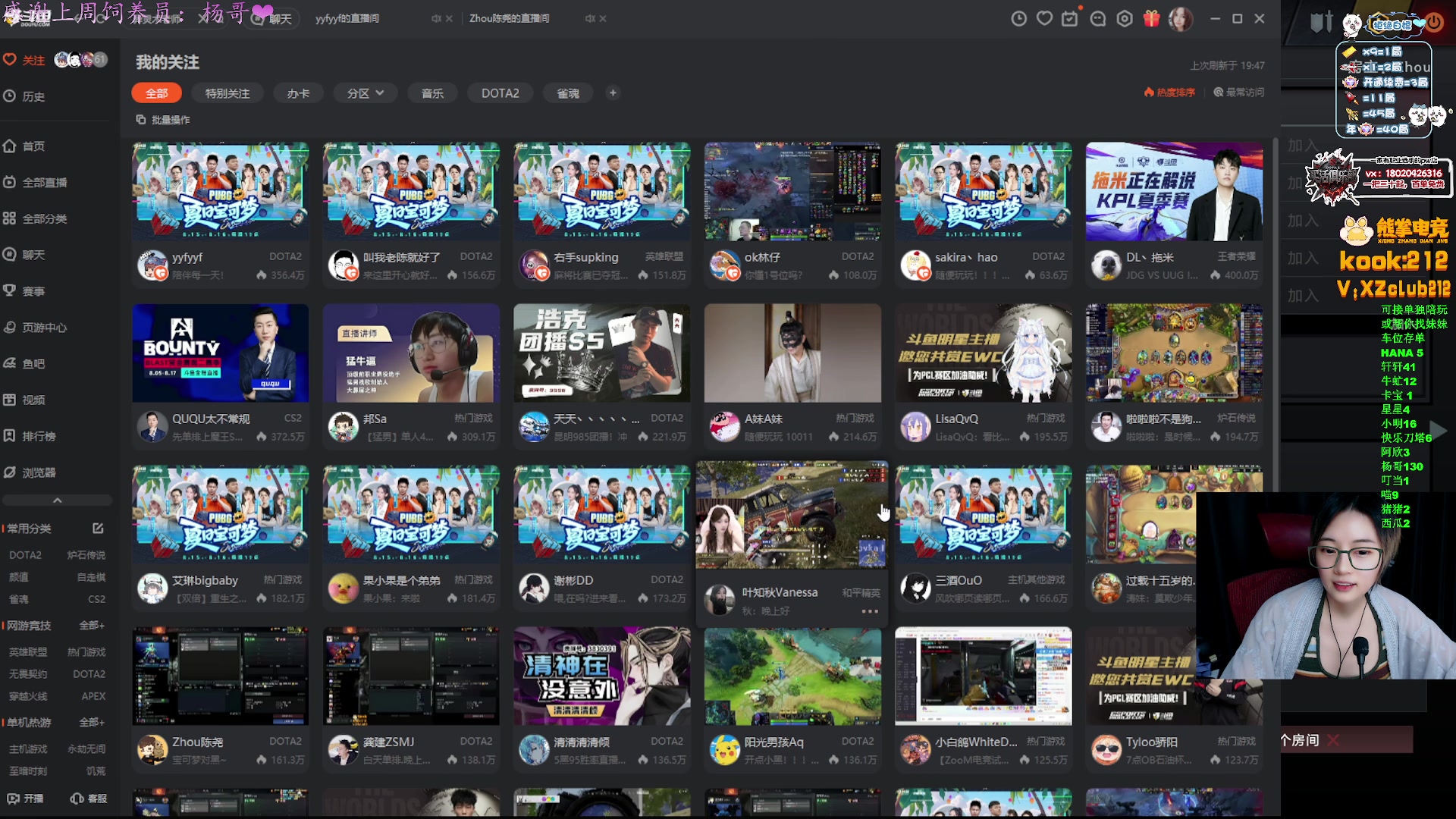Open 客服 customer service
This screenshot has width=1456, height=819.
tap(88, 799)
